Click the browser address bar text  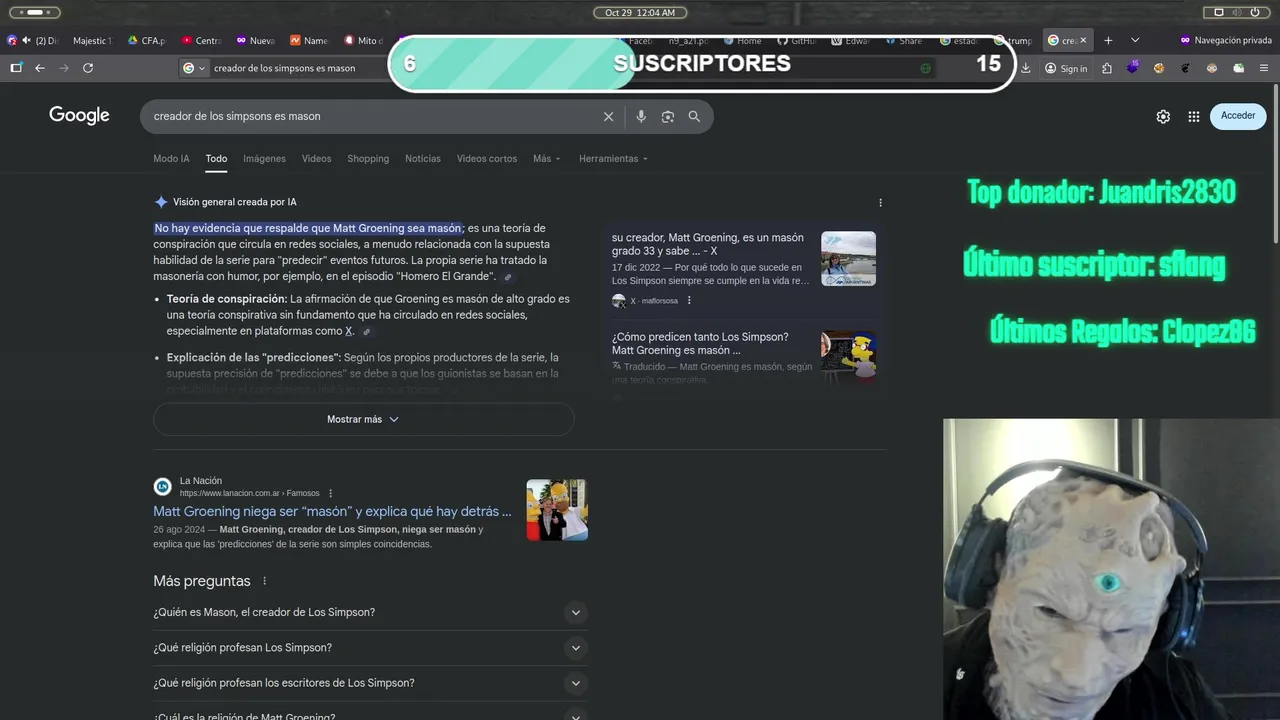(284, 68)
